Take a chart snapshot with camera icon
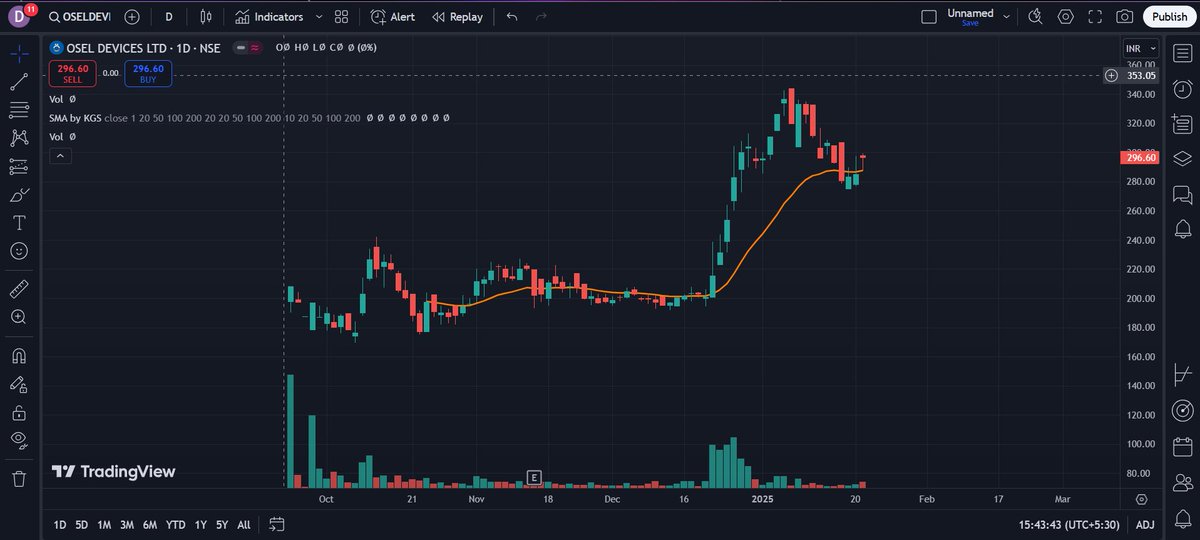This screenshot has height=540, width=1200. pyautogui.click(x=1125, y=17)
